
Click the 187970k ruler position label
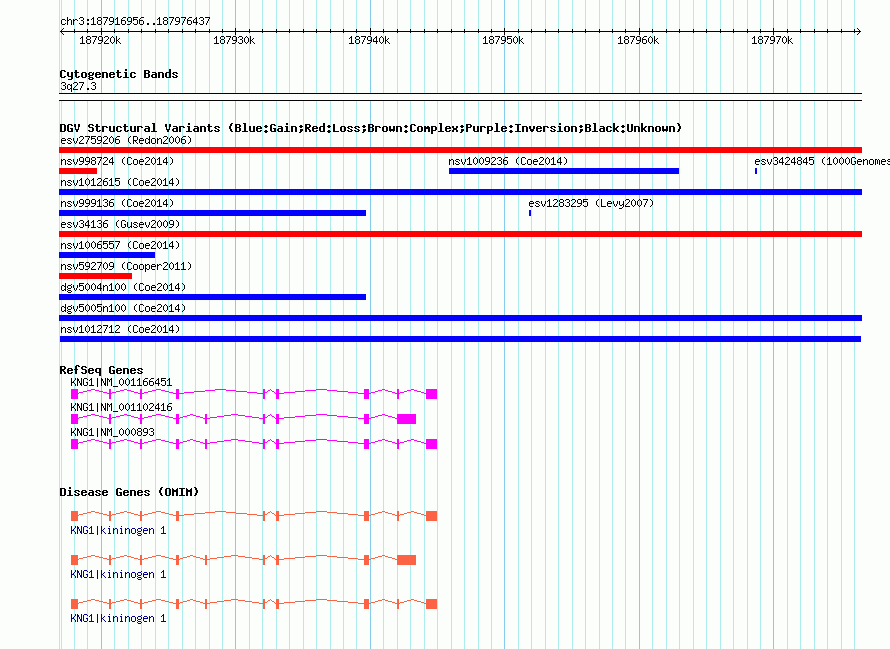[772, 41]
